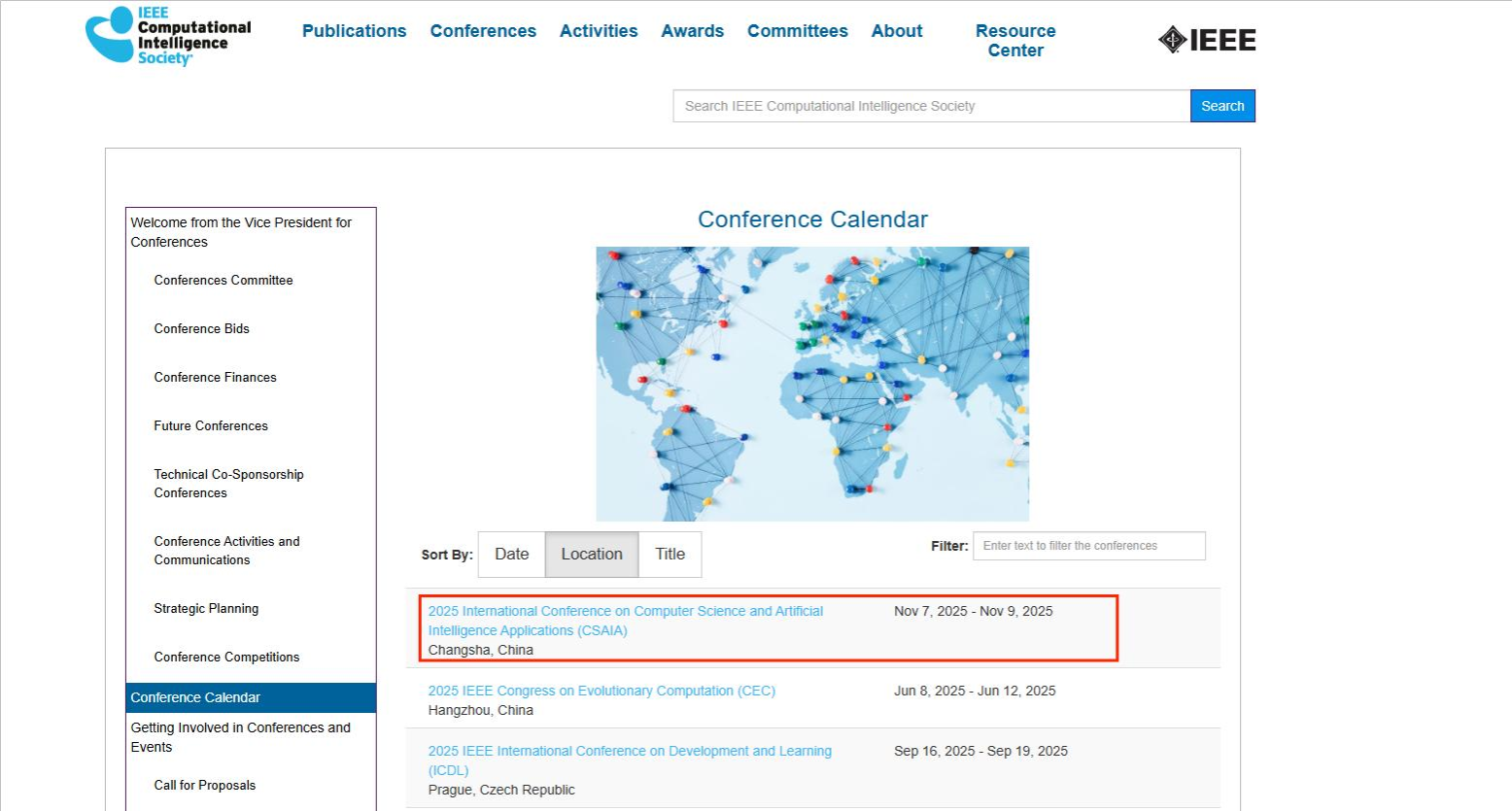Sort conferences by Title
The height and width of the screenshot is (811, 1512).
670,555
